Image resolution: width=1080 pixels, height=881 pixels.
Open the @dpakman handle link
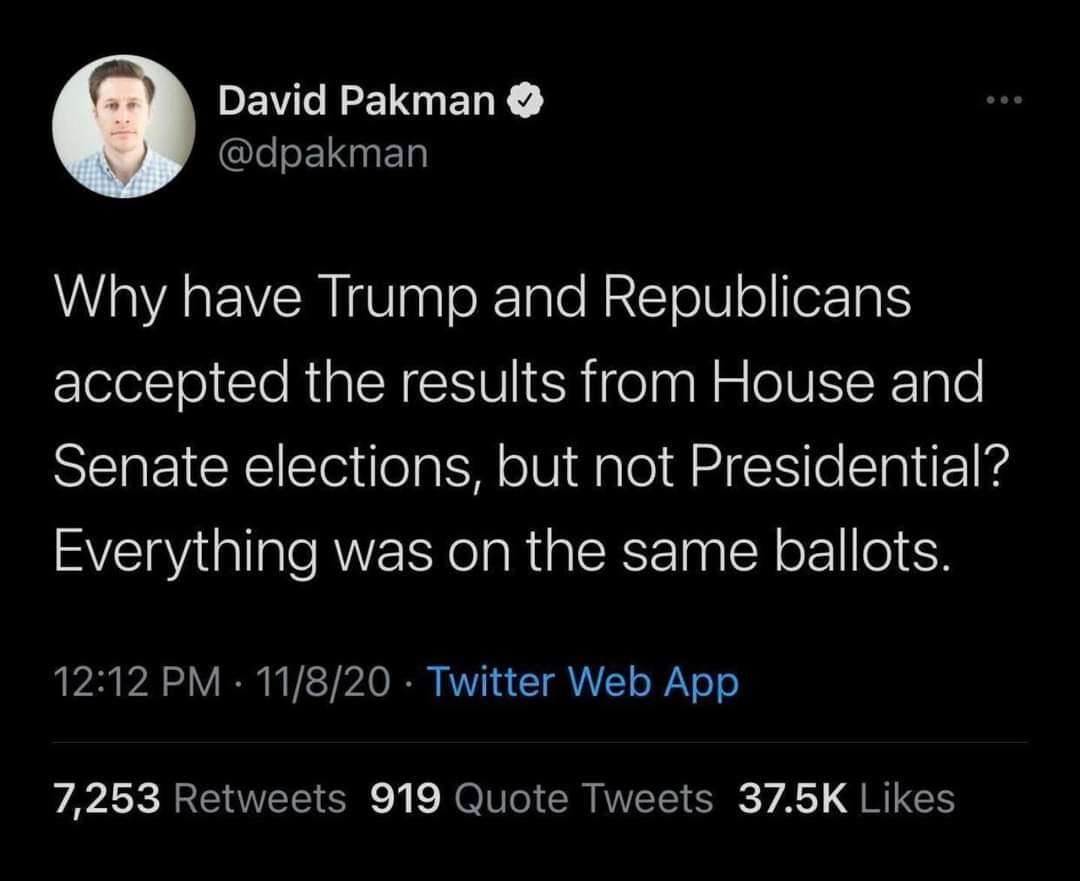pyautogui.click(x=322, y=153)
